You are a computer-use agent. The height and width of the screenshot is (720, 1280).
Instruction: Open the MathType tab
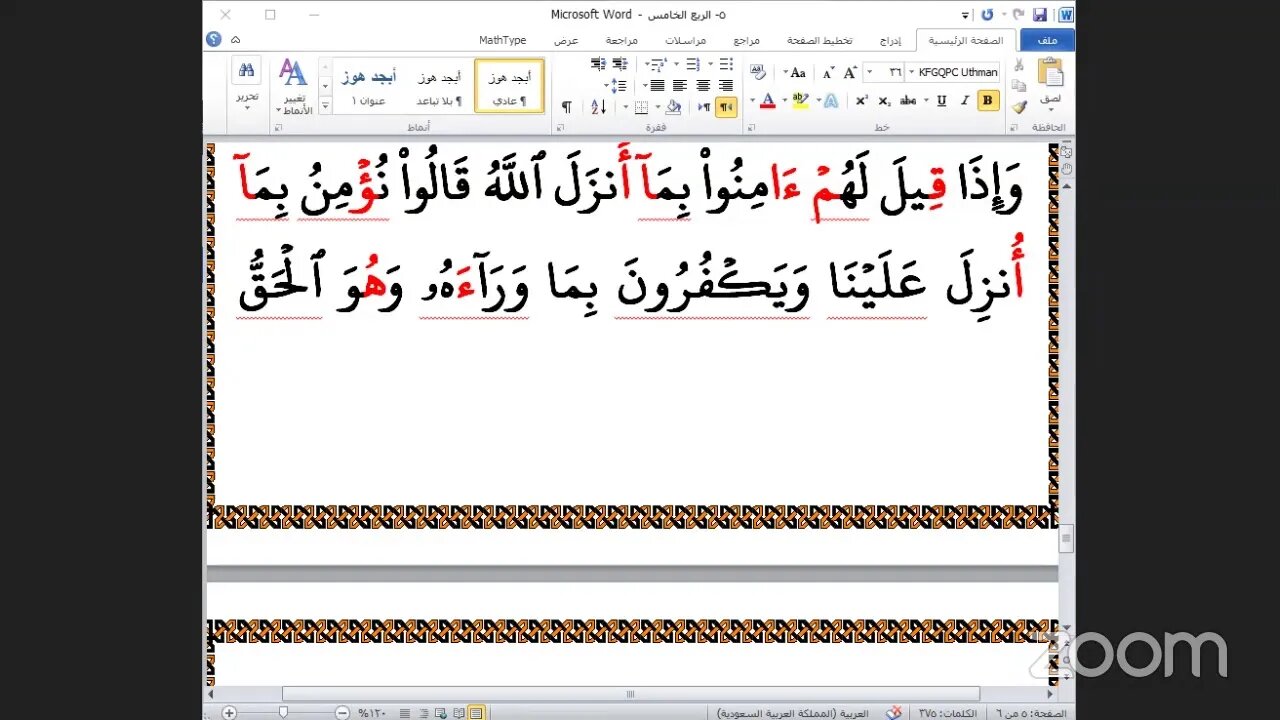tap(502, 40)
